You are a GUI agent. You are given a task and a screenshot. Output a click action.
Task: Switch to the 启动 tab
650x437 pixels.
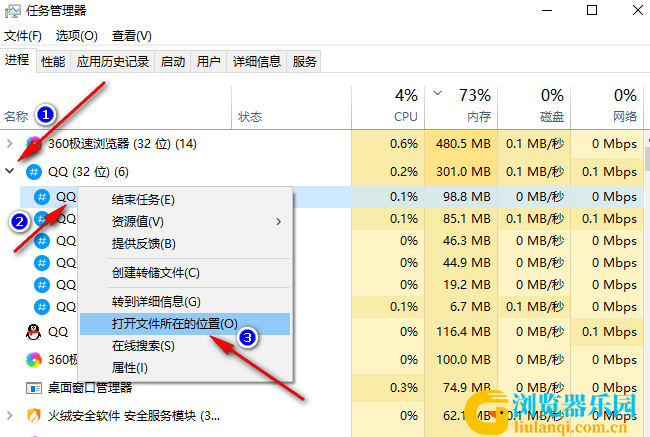point(173,62)
